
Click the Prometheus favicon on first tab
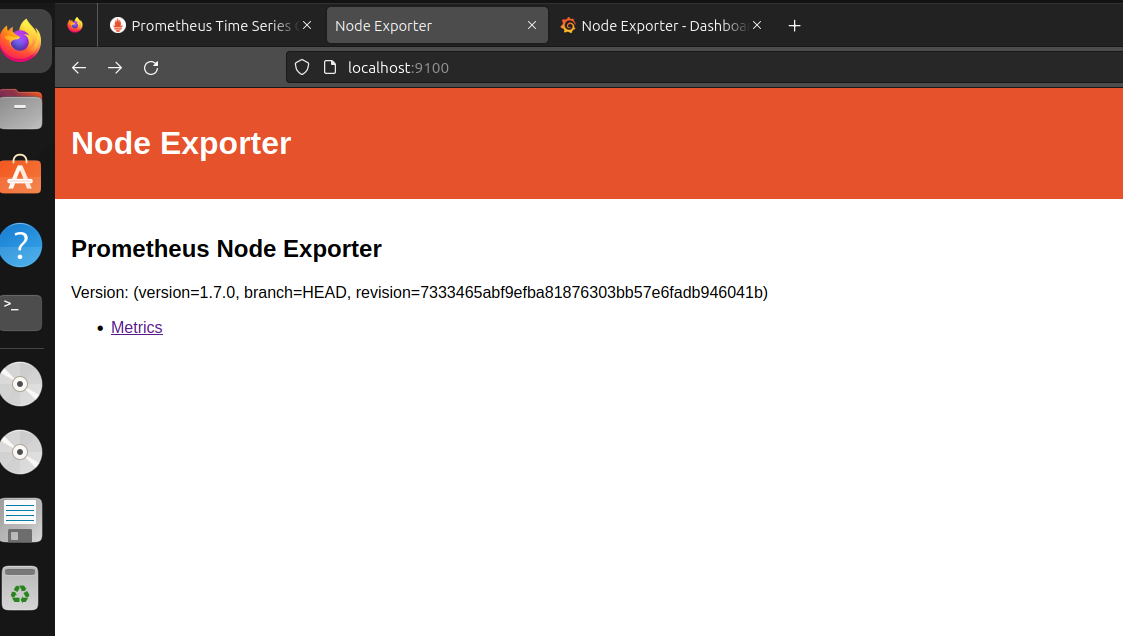click(x=118, y=26)
